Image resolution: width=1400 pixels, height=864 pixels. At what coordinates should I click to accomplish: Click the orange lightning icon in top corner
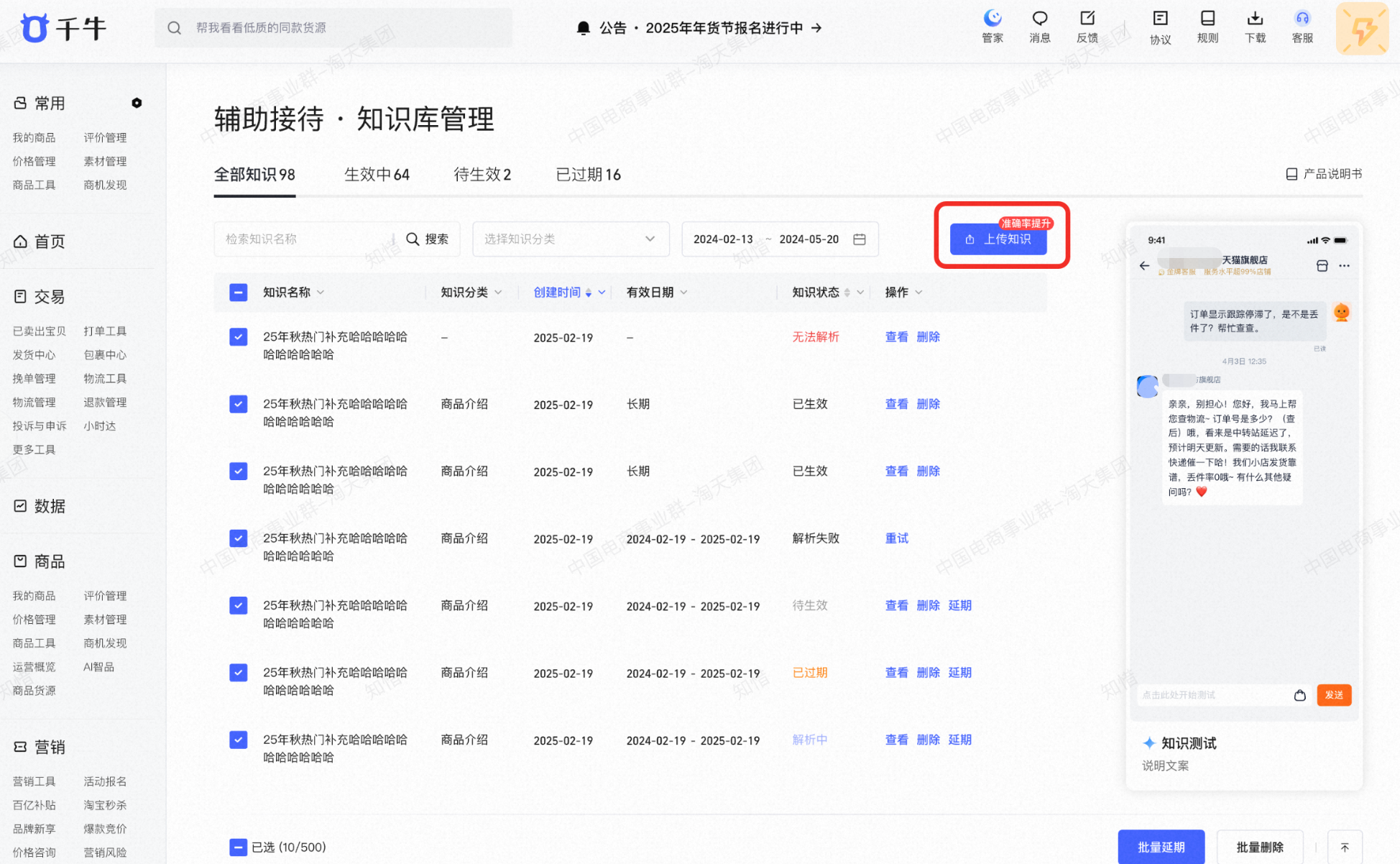tap(1362, 29)
